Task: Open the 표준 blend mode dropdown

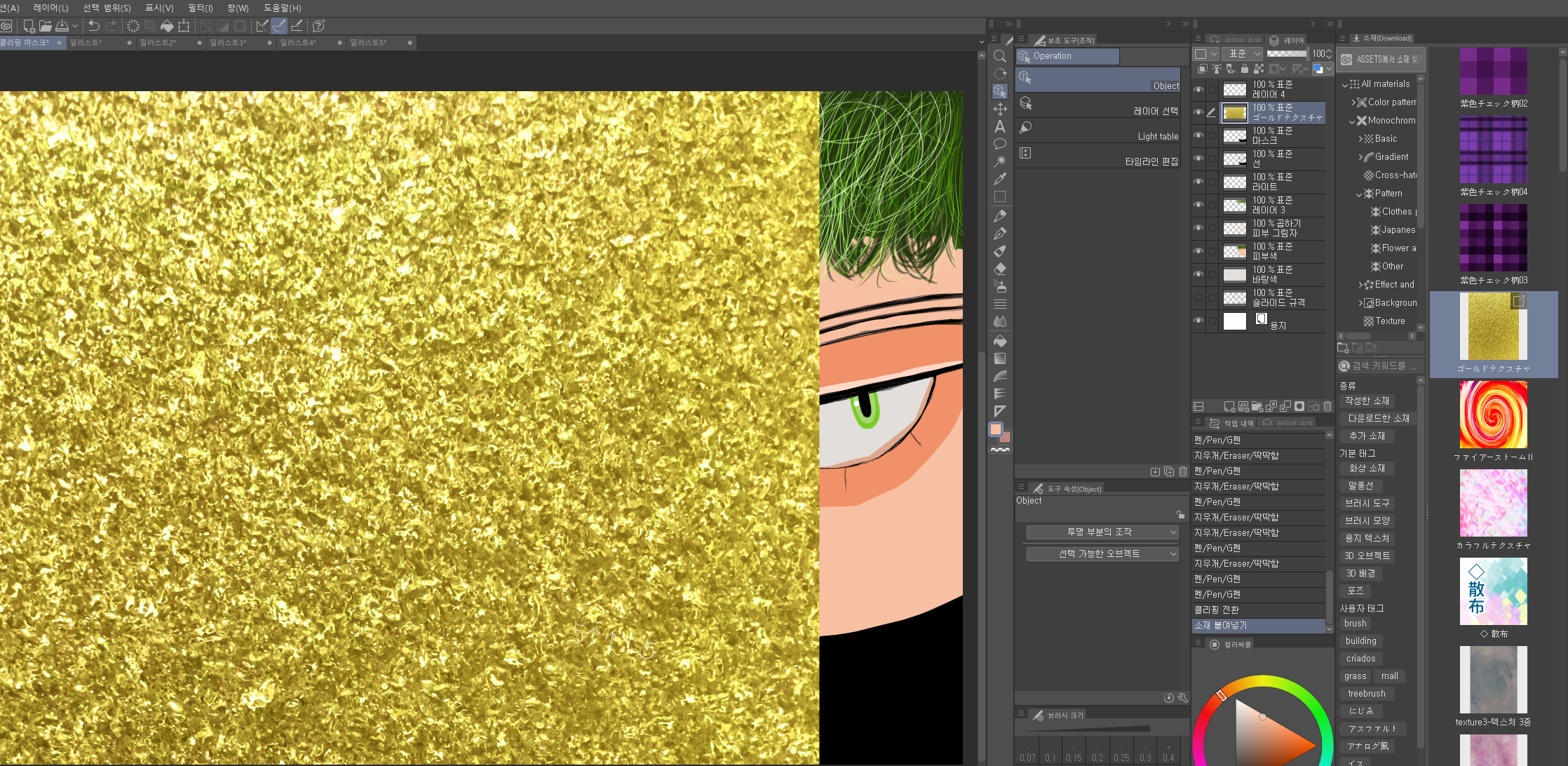Action: [x=1242, y=53]
